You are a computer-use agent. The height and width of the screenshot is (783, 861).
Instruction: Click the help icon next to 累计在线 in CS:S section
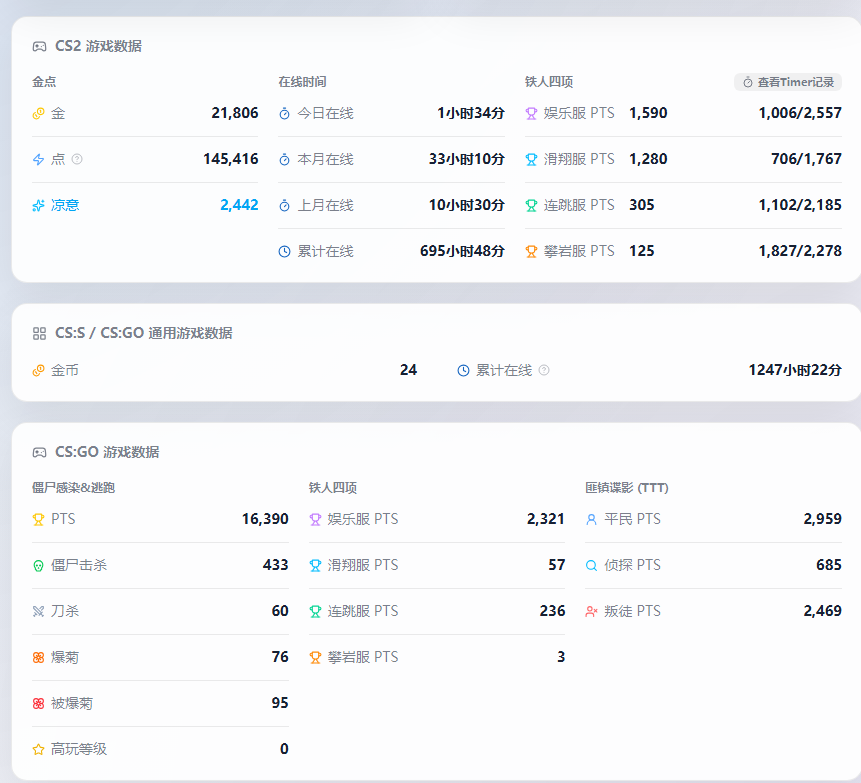[x=544, y=370]
